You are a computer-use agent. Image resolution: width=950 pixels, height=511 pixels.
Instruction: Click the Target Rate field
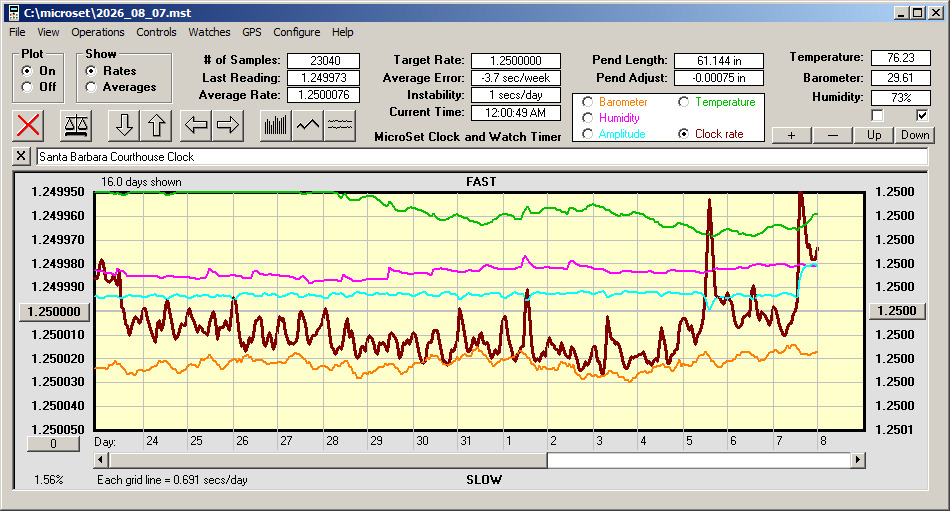(516, 61)
